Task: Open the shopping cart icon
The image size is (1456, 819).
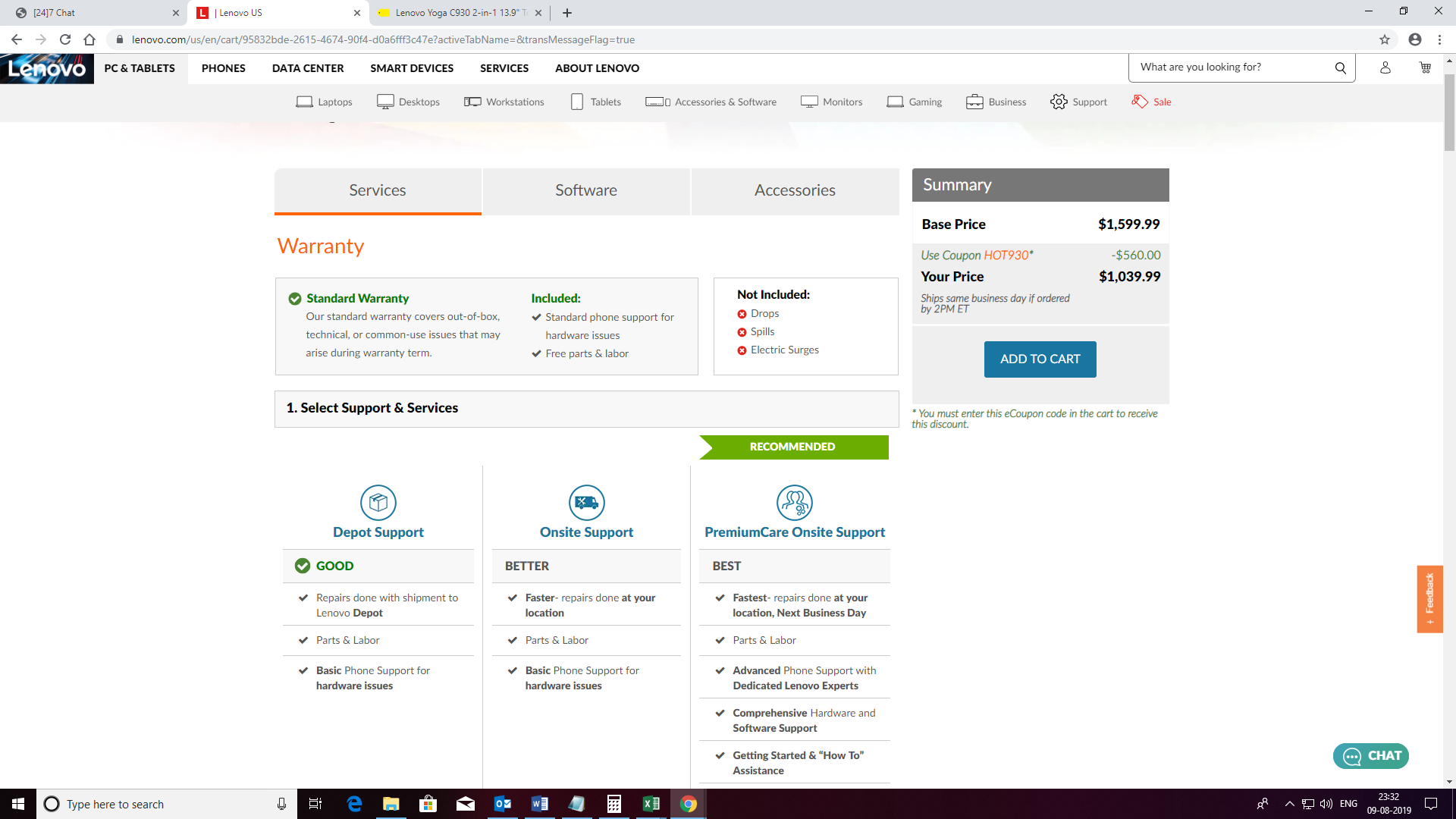Action: click(1425, 67)
